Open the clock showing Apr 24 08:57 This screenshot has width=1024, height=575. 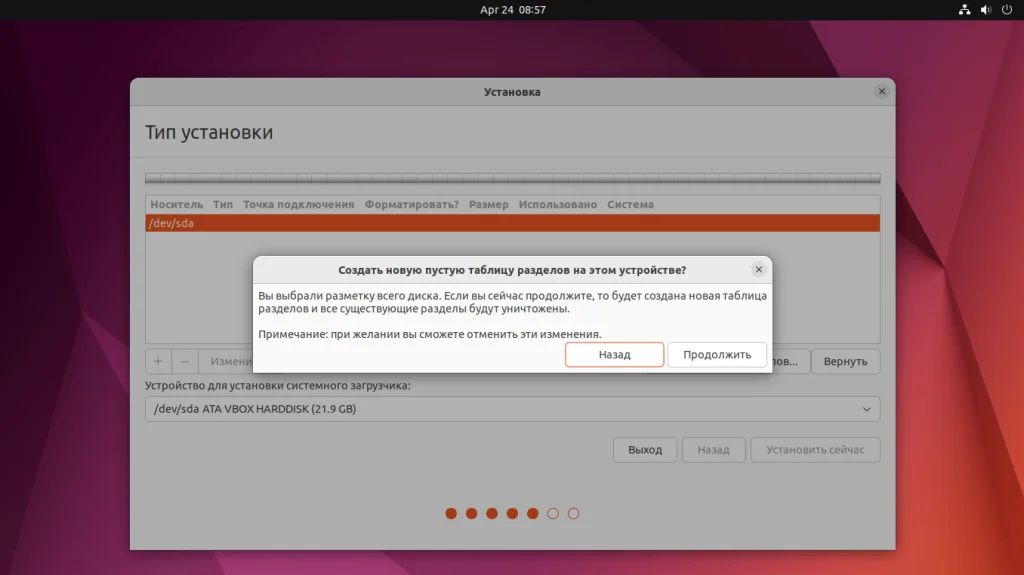click(513, 10)
